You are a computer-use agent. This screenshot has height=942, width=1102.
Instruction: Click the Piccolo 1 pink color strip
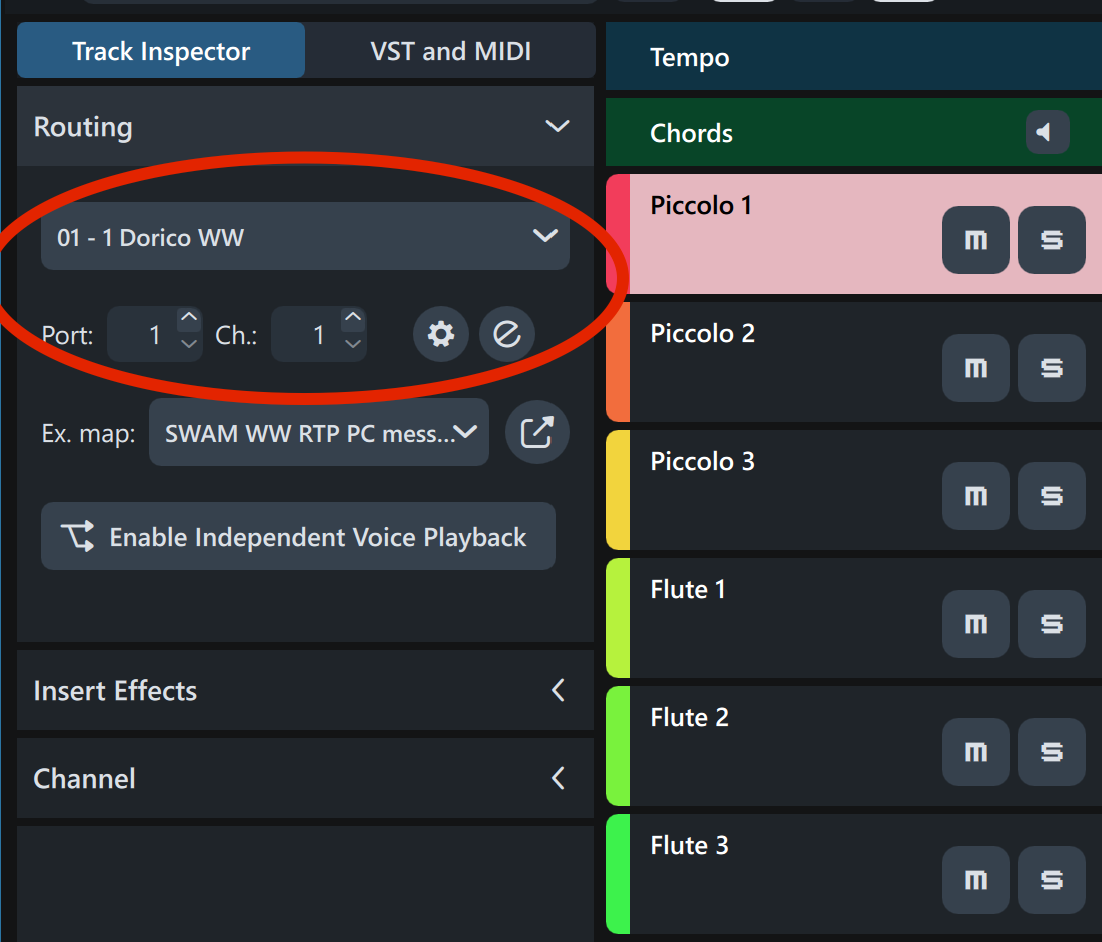pyautogui.click(x=617, y=234)
